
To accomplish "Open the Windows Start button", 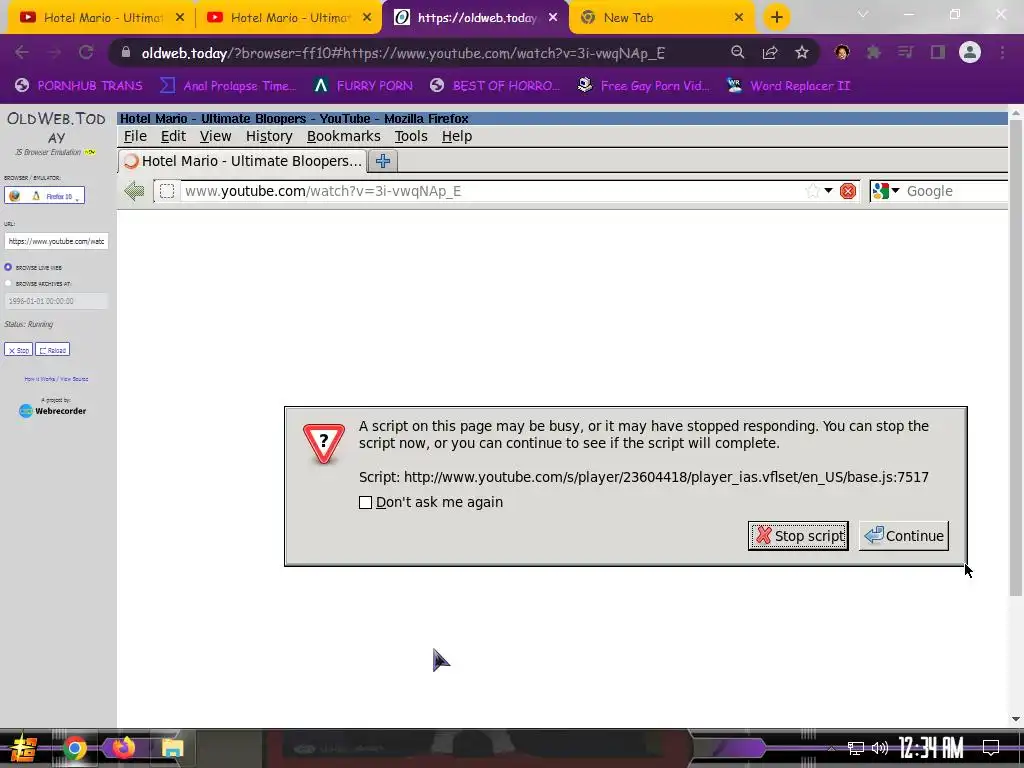I will click(x=22, y=748).
